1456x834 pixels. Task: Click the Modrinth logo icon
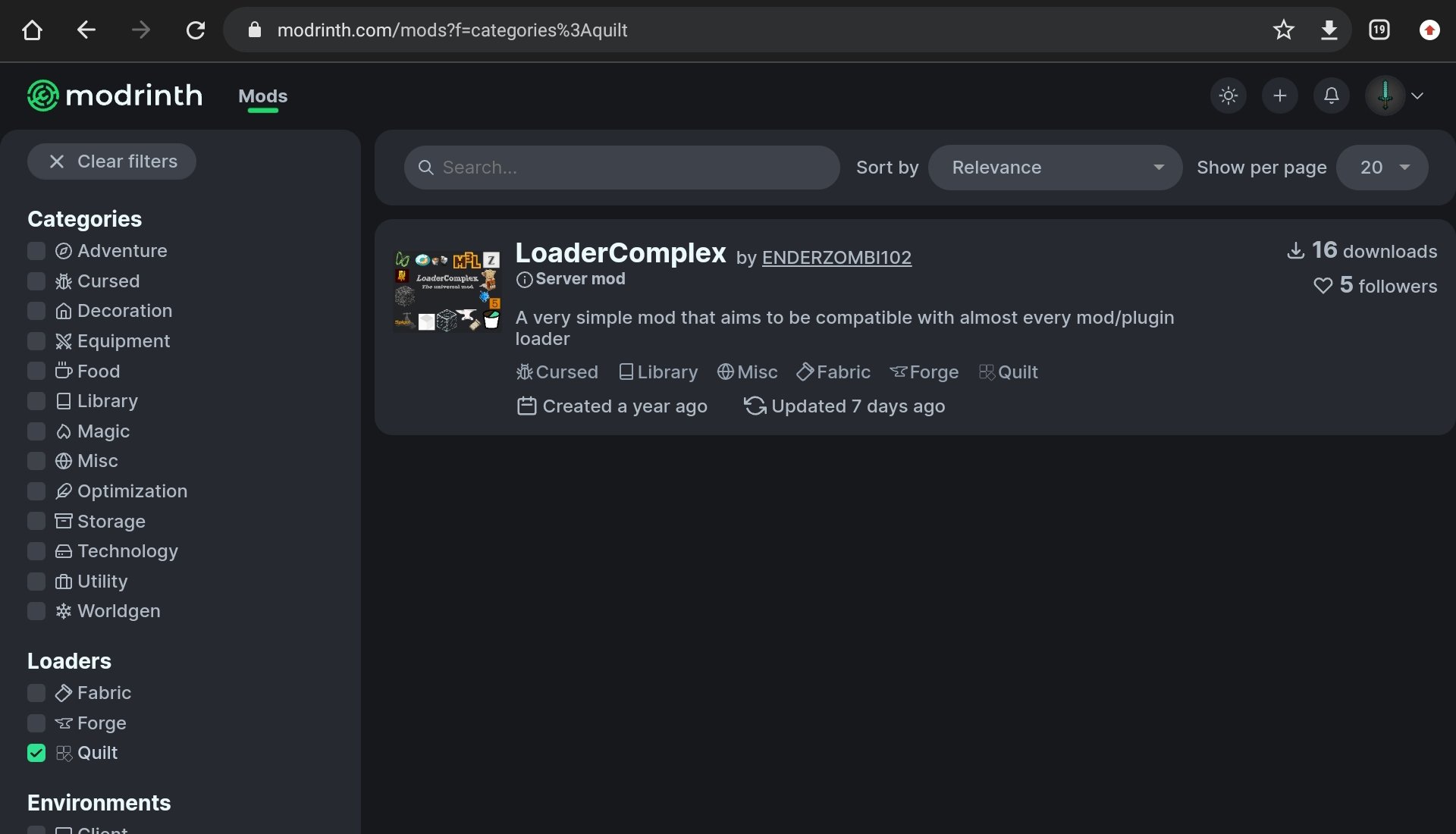(x=43, y=96)
